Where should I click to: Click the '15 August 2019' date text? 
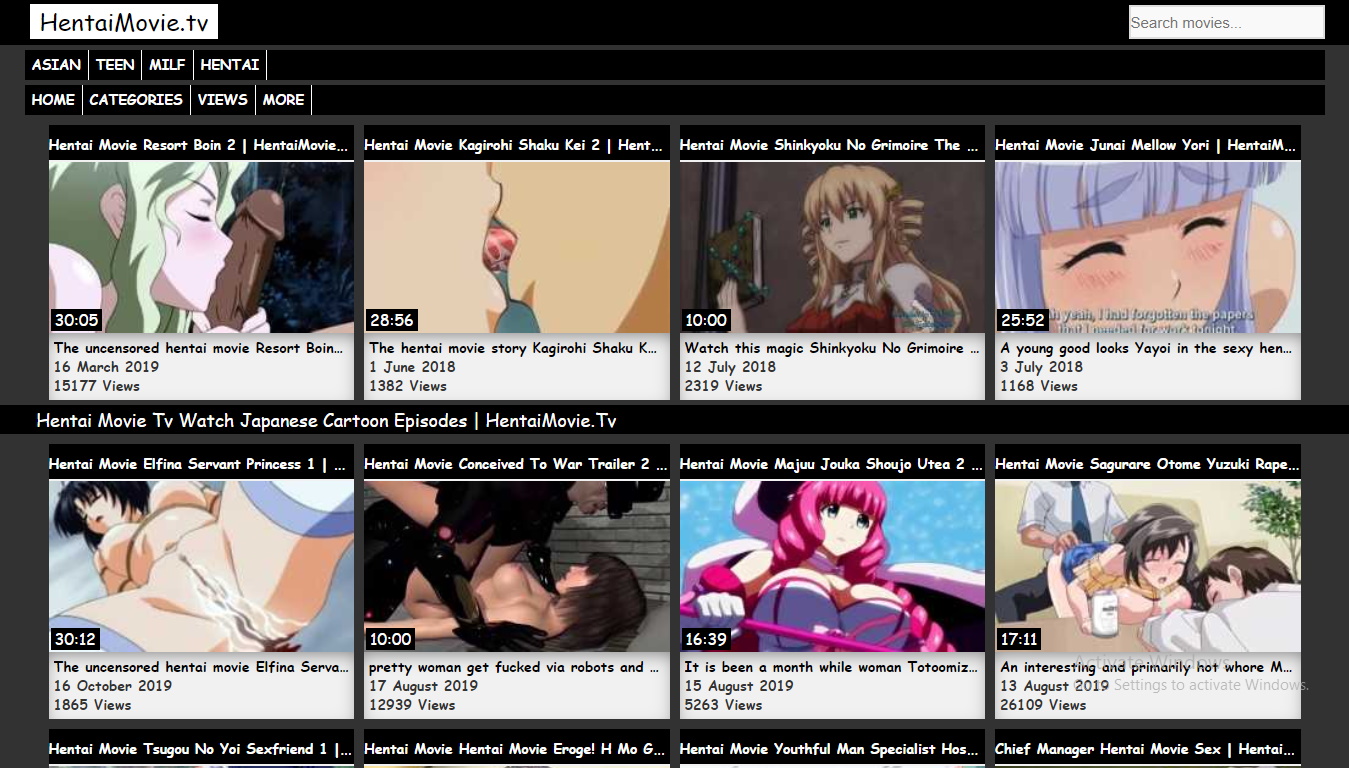(x=739, y=686)
